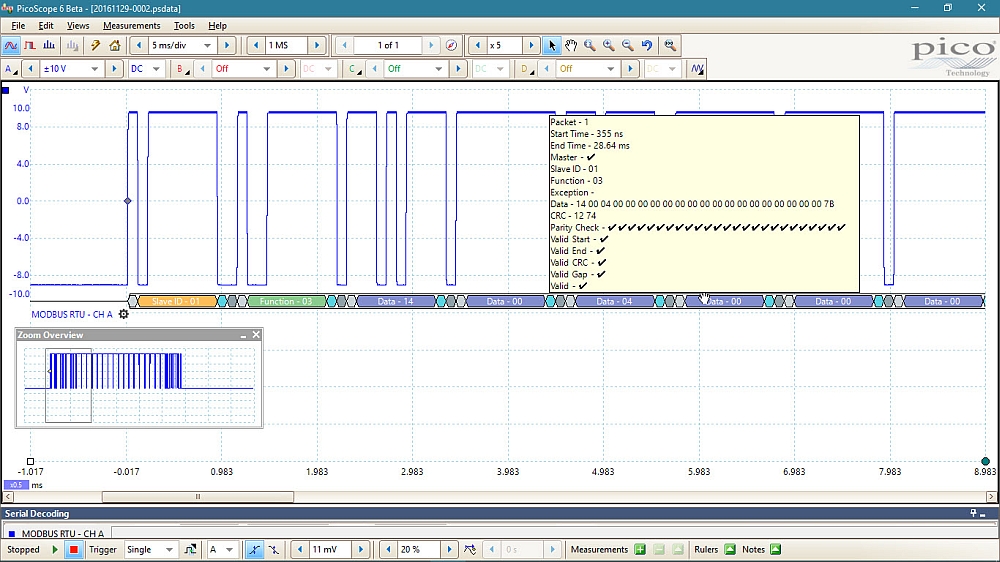The image size is (1000, 562).
Task: Click the Slave ID - 01 packet
Action: [x=177, y=301]
